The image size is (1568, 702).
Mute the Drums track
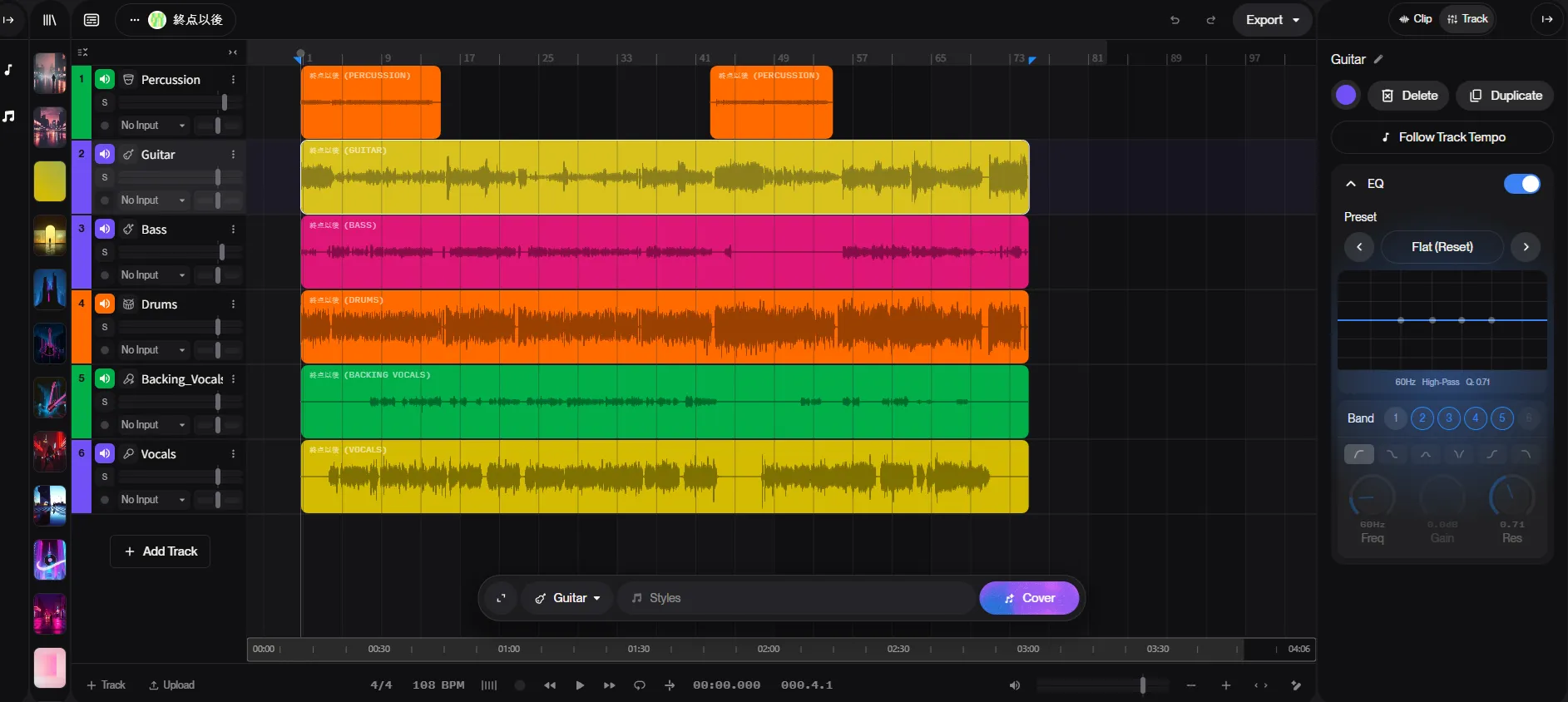[x=105, y=304]
